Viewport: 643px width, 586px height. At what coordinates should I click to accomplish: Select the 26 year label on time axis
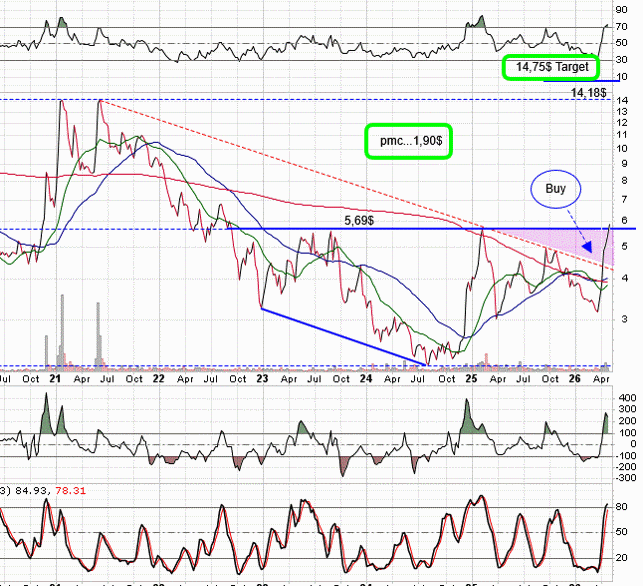click(x=575, y=378)
